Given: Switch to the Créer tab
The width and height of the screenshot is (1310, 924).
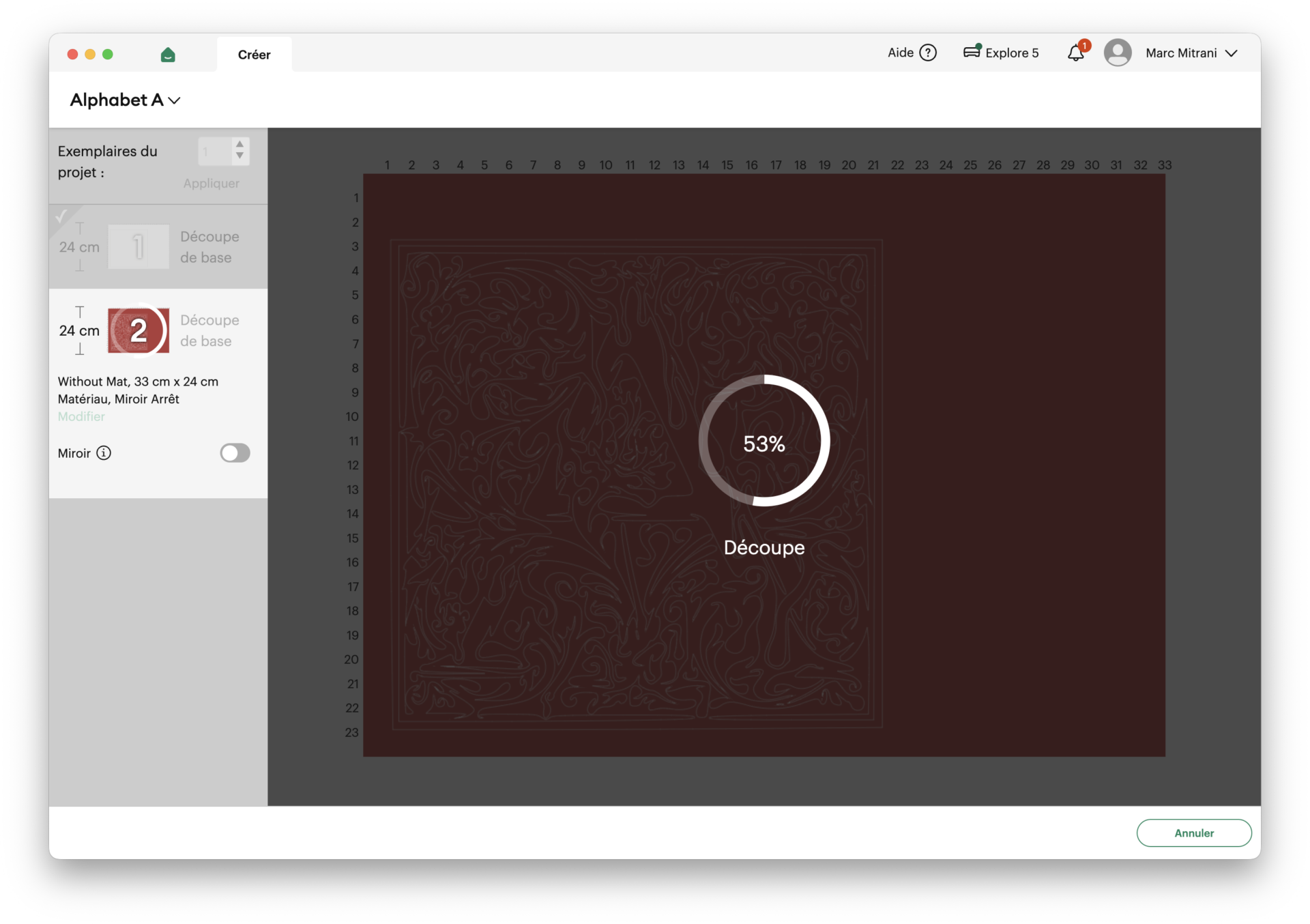Looking at the screenshot, I should click(254, 55).
